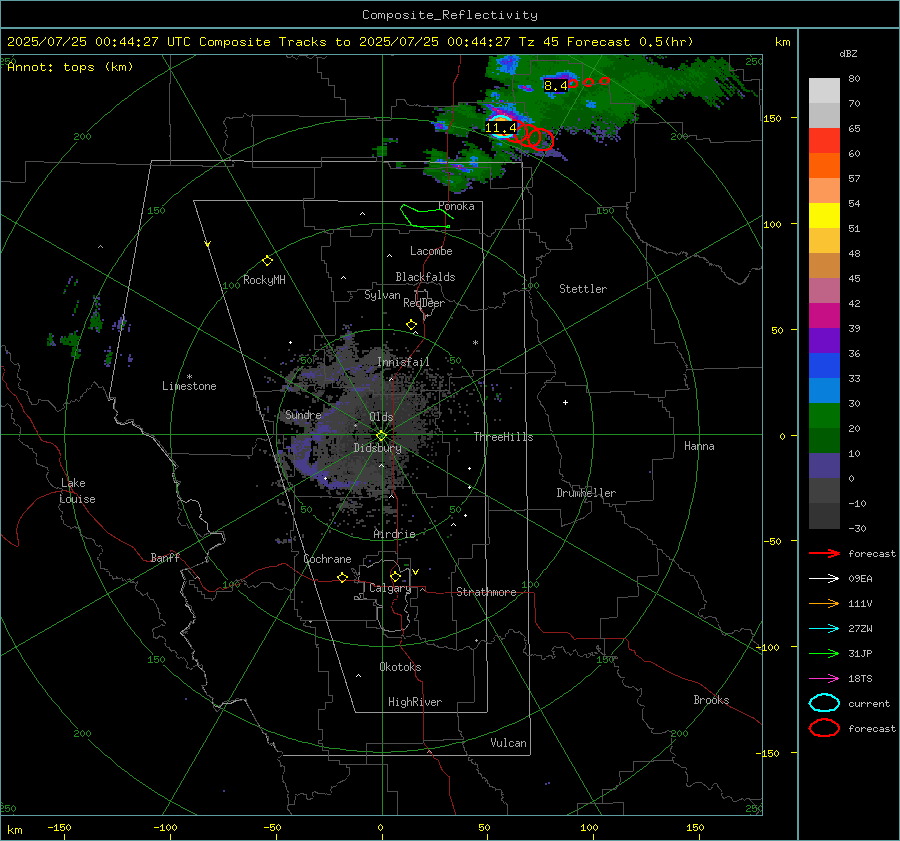Select the storm cell labeled 8.4
Image resolution: width=900 pixels, height=841 pixels.
pos(556,86)
